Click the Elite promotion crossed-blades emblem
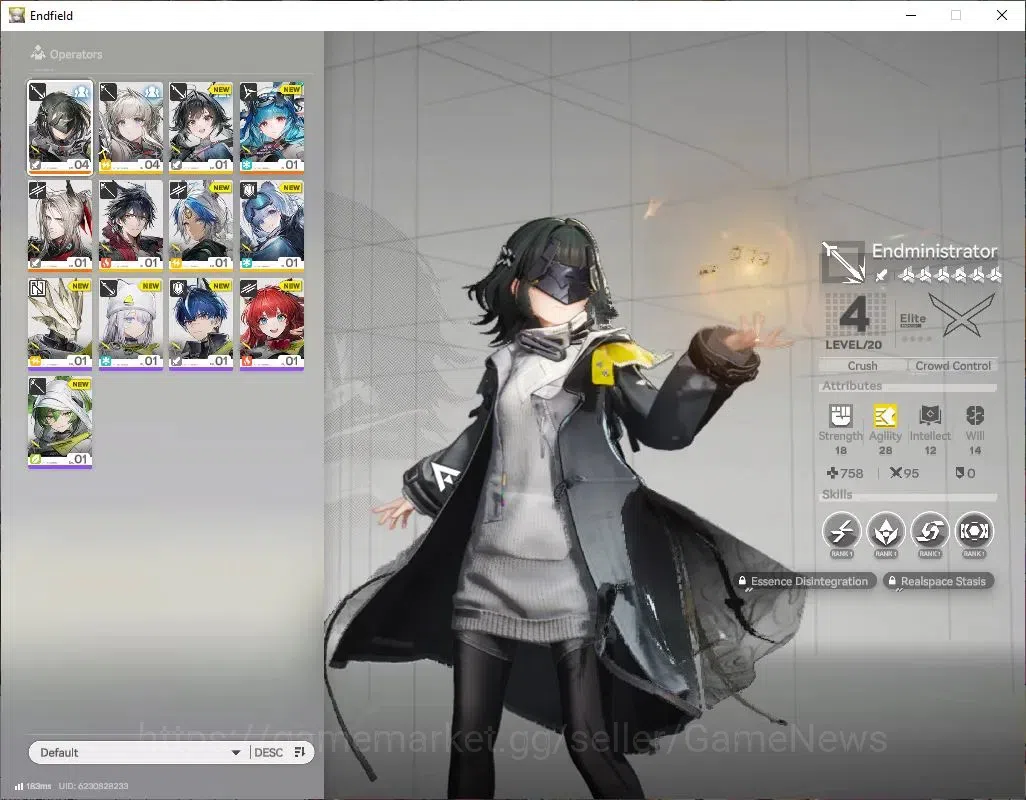 961,315
